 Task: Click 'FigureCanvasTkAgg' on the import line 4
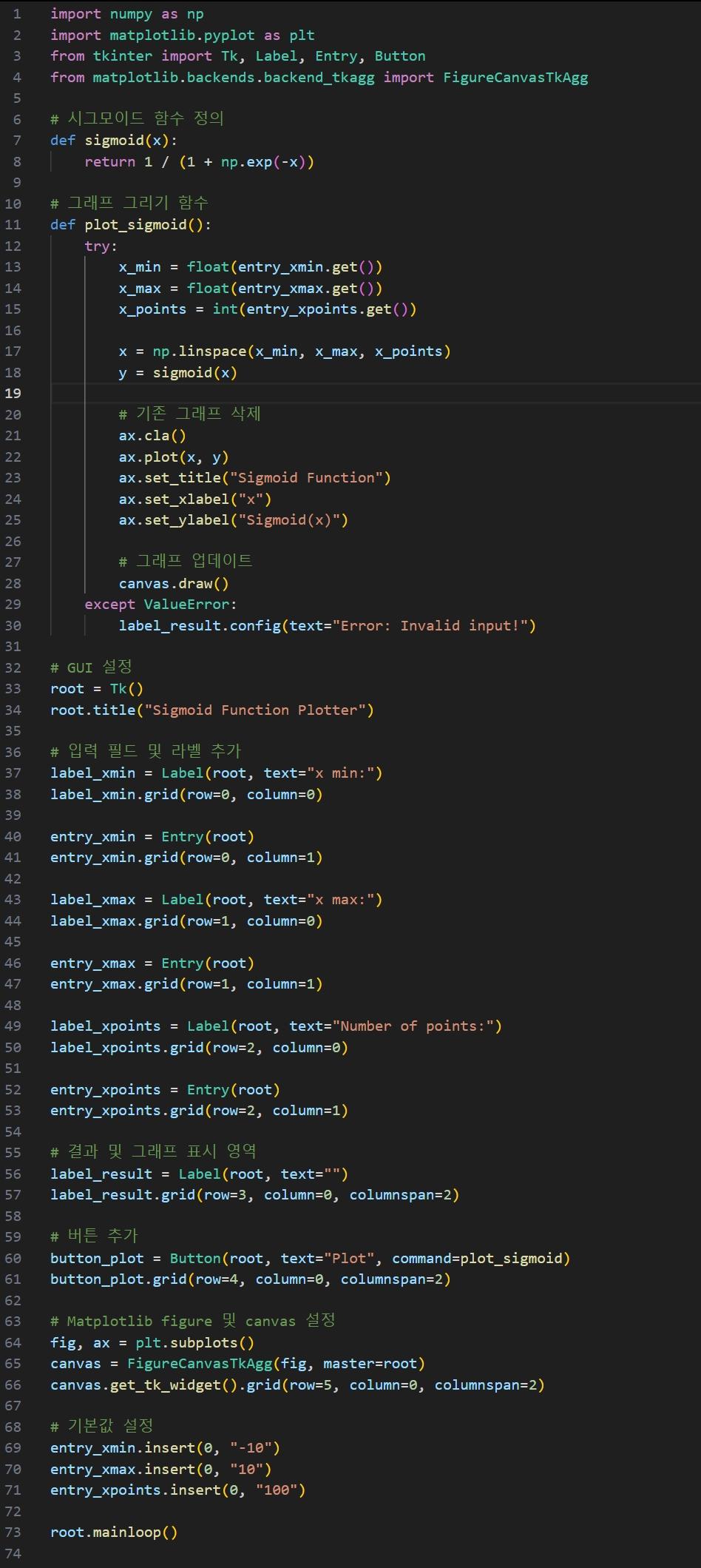(515, 77)
